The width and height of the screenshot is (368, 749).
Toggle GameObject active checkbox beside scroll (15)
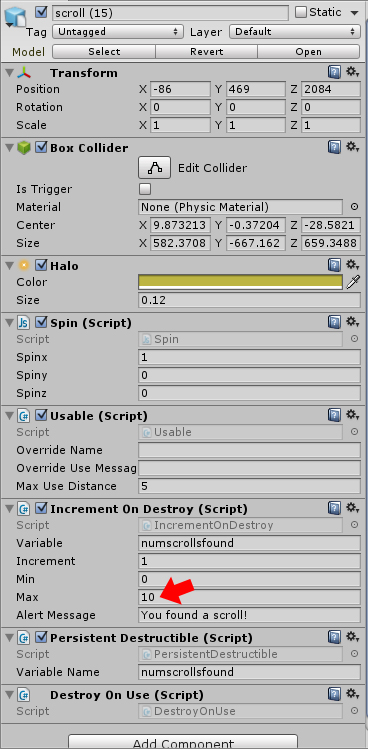[42, 12]
